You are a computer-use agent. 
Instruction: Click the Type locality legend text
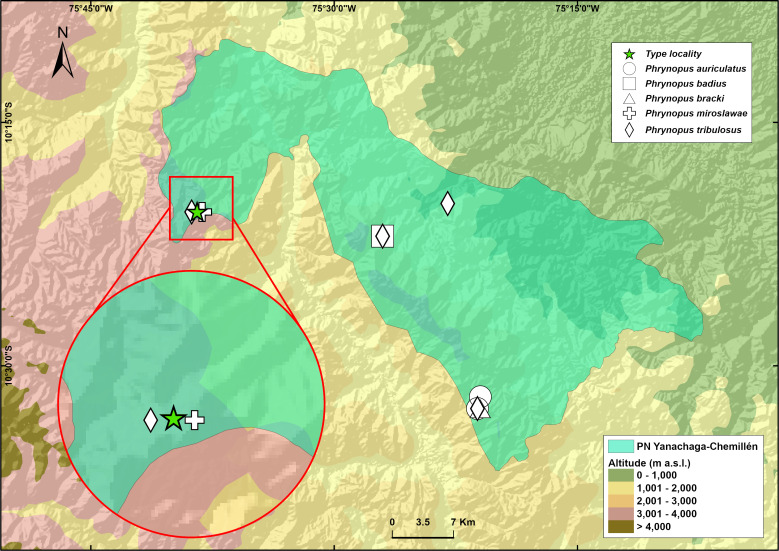[673, 54]
